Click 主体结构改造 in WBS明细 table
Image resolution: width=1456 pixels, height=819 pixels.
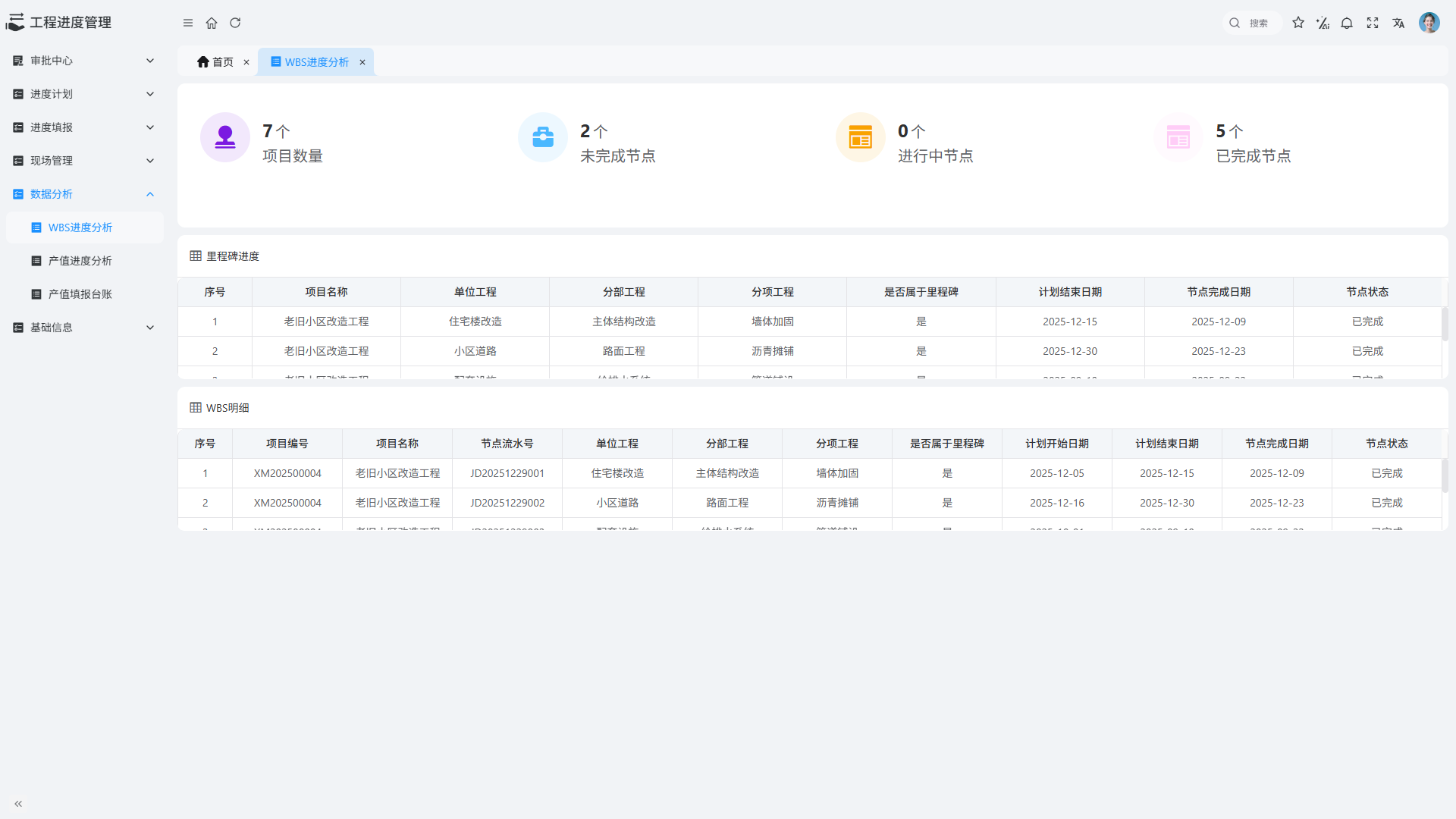pos(727,473)
